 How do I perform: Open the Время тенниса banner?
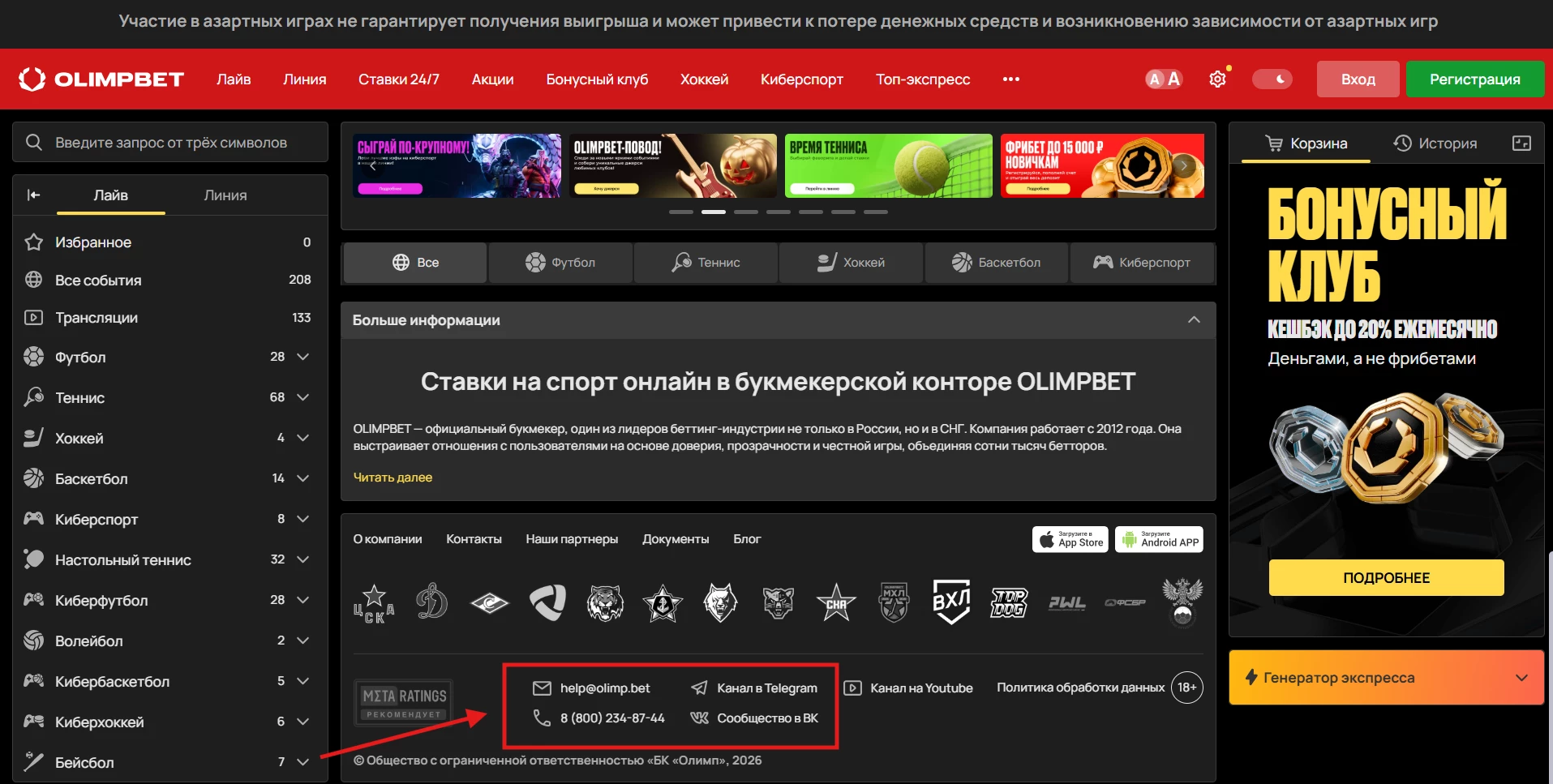point(888,166)
